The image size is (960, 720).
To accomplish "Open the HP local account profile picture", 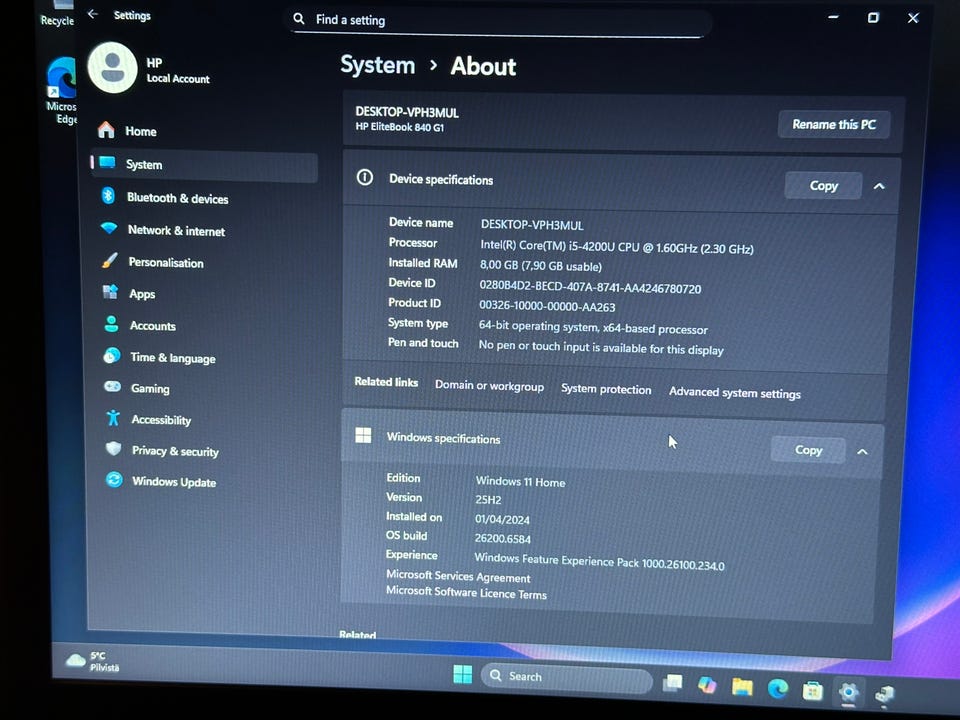I will click(x=112, y=67).
